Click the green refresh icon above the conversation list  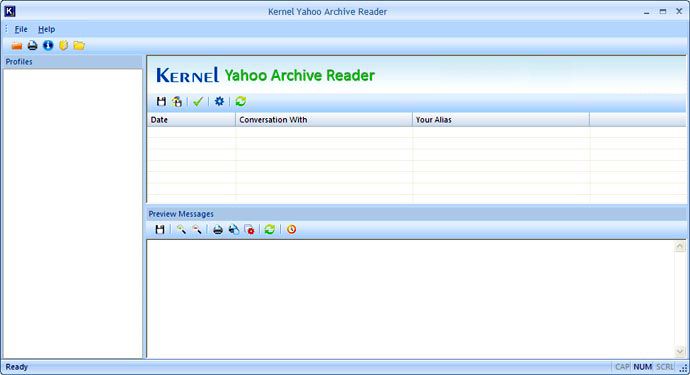tap(240, 102)
